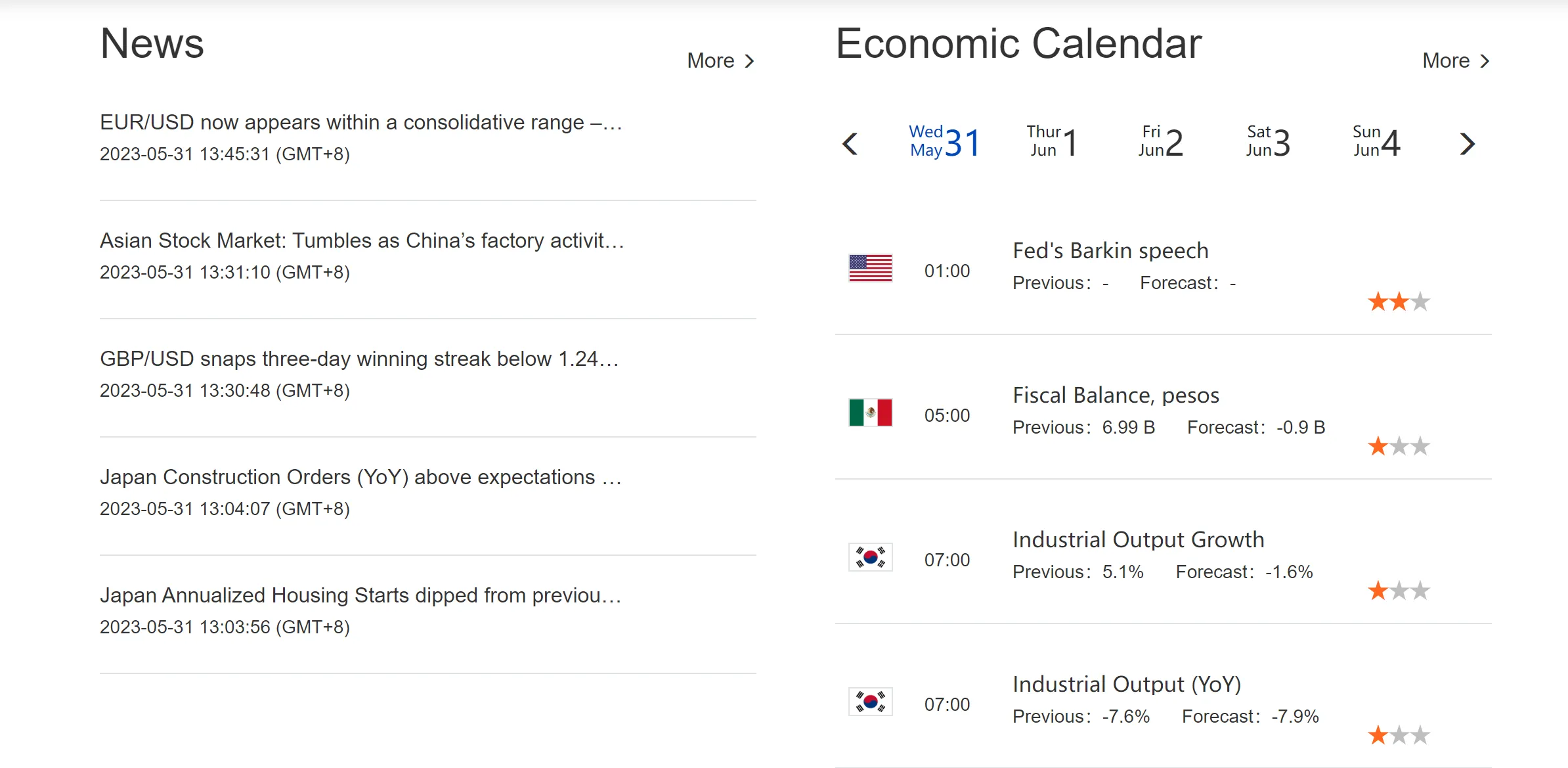Click the Korea flag beside Industrial Output (YoY)
1568x768 pixels.
click(870, 702)
